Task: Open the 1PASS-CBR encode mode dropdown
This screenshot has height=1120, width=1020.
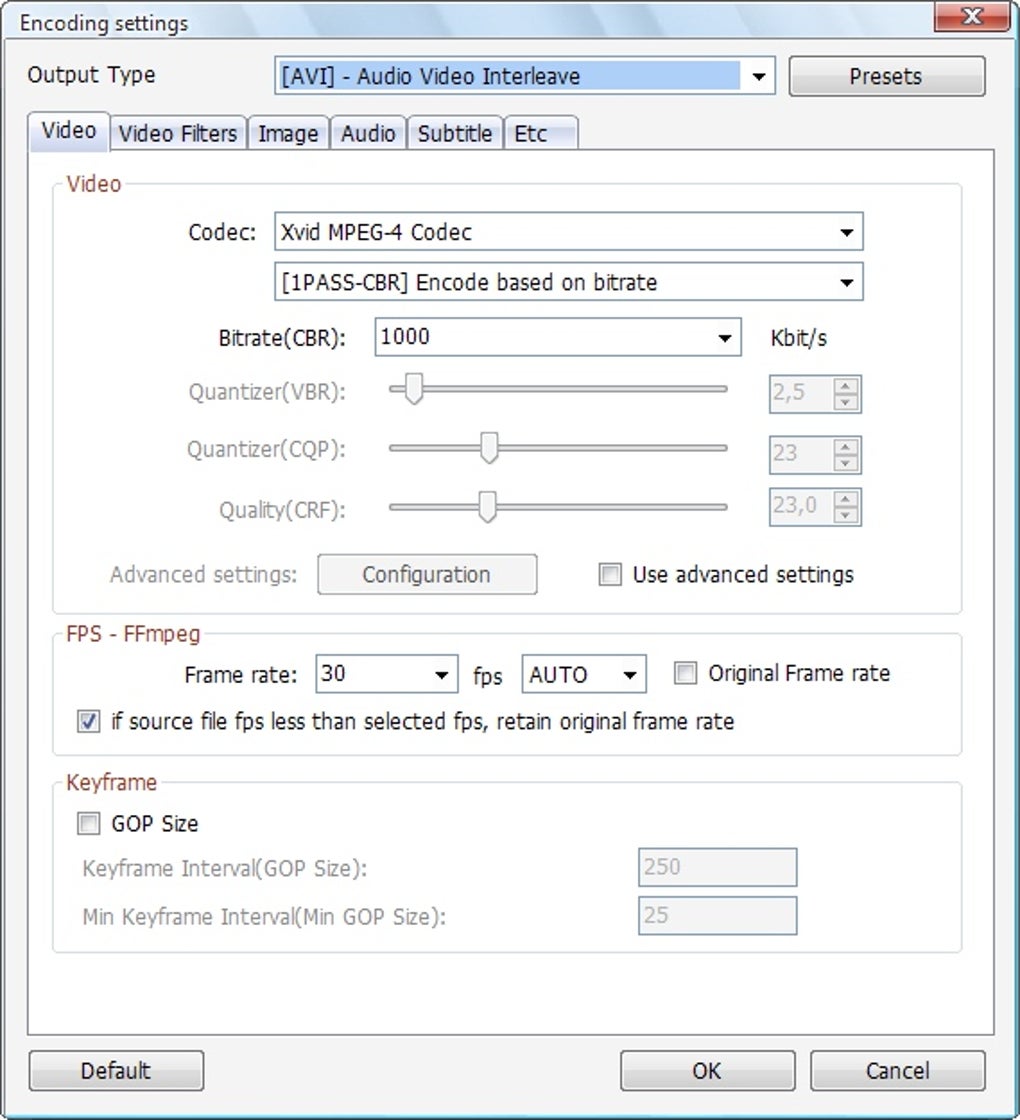Action: click(569, 281)
